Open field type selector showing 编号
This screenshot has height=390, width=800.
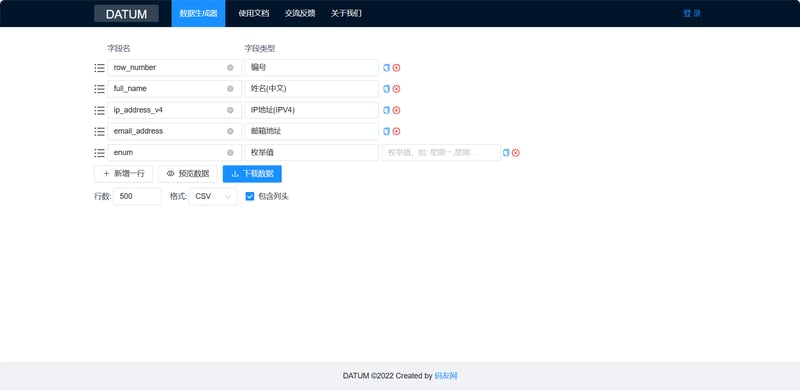point(312,67)
